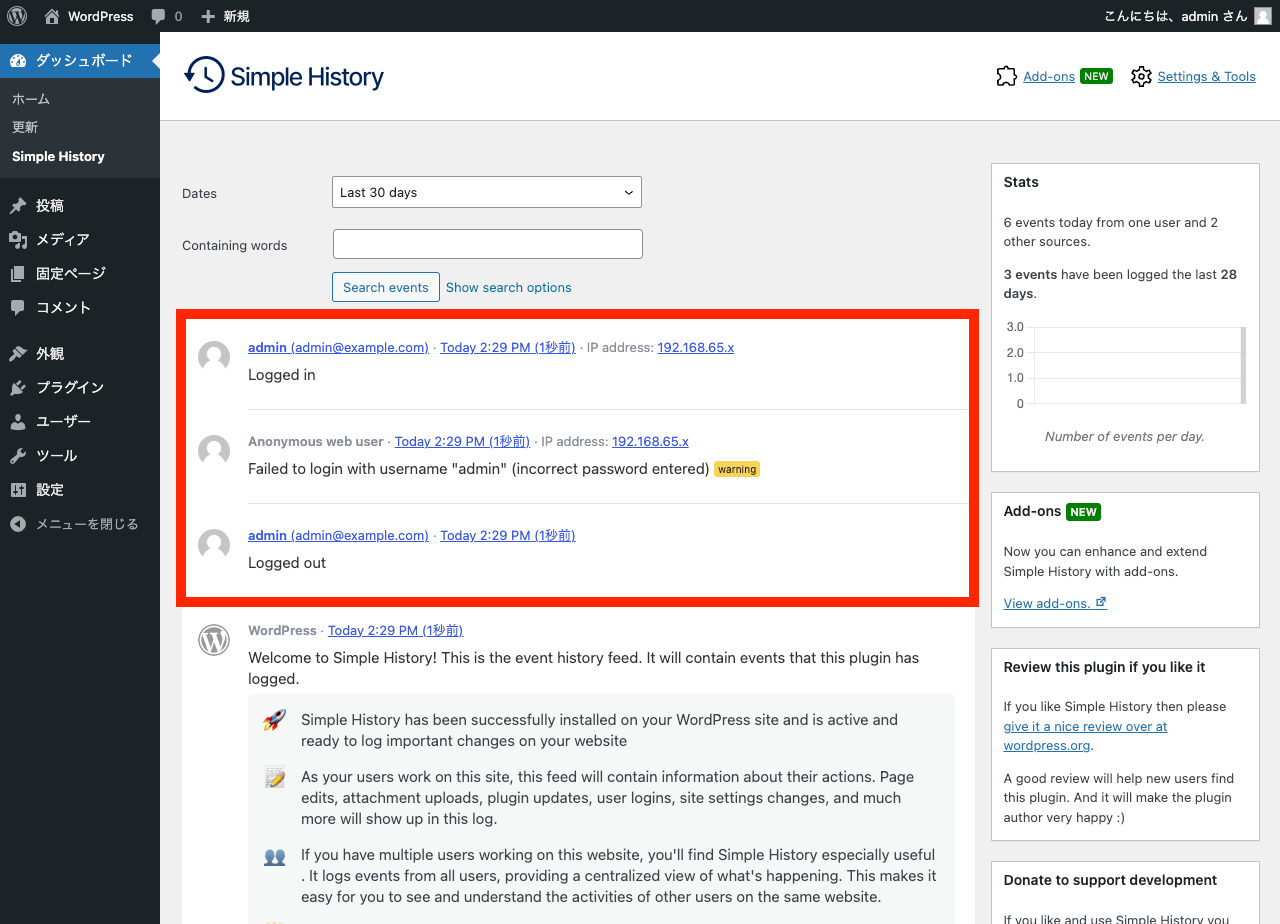This screenshot has height=924, width=1280.
Task: Click the 設定 sliders icon
Action: coord(18,490)
